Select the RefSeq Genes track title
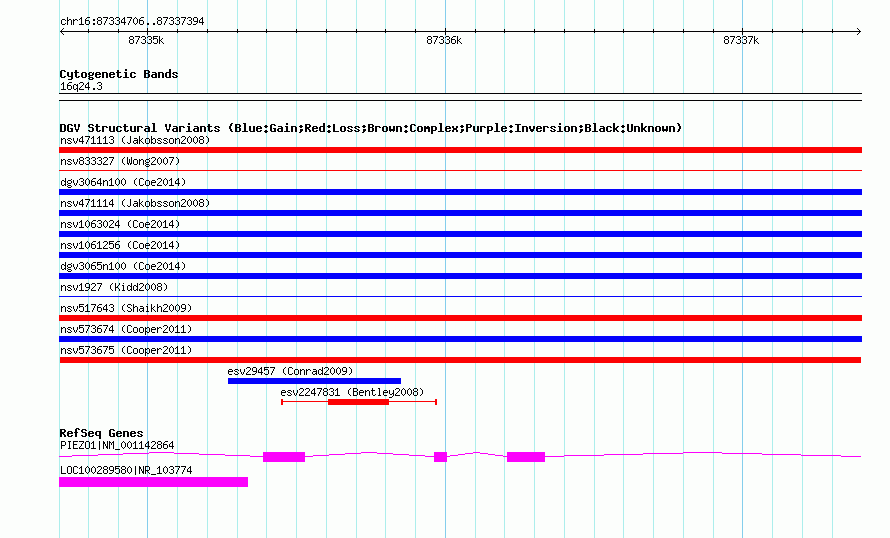This screenshot has height=538, width=890. [101, 433]
